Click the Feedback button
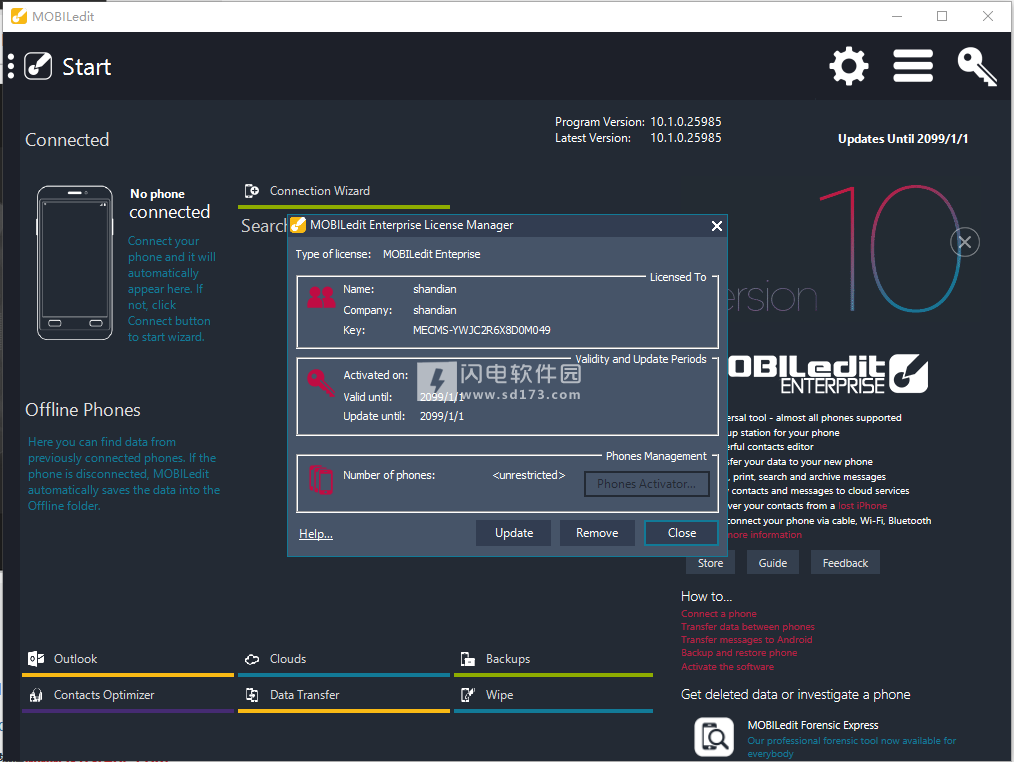The height and width of the screenshot is (762, 1014). pos(845,563)
